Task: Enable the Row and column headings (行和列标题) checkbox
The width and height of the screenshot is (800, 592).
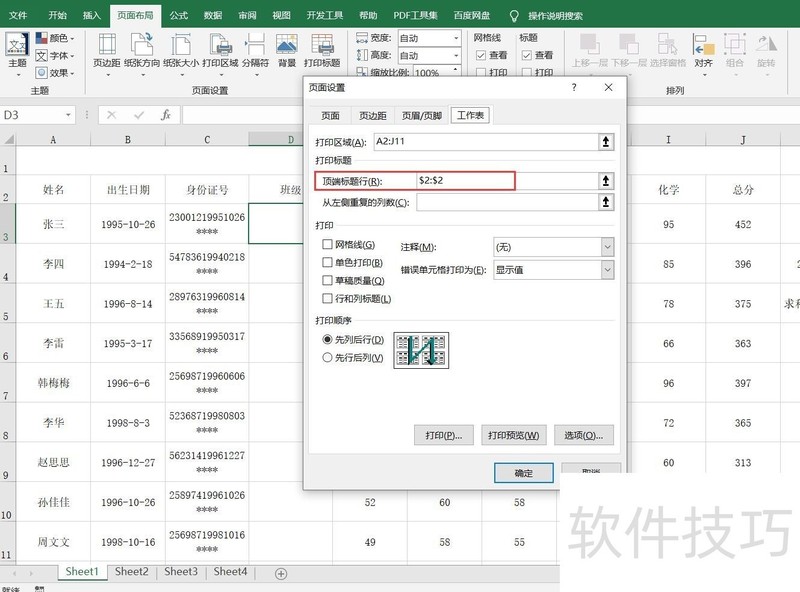Action: tap(327, 298)
